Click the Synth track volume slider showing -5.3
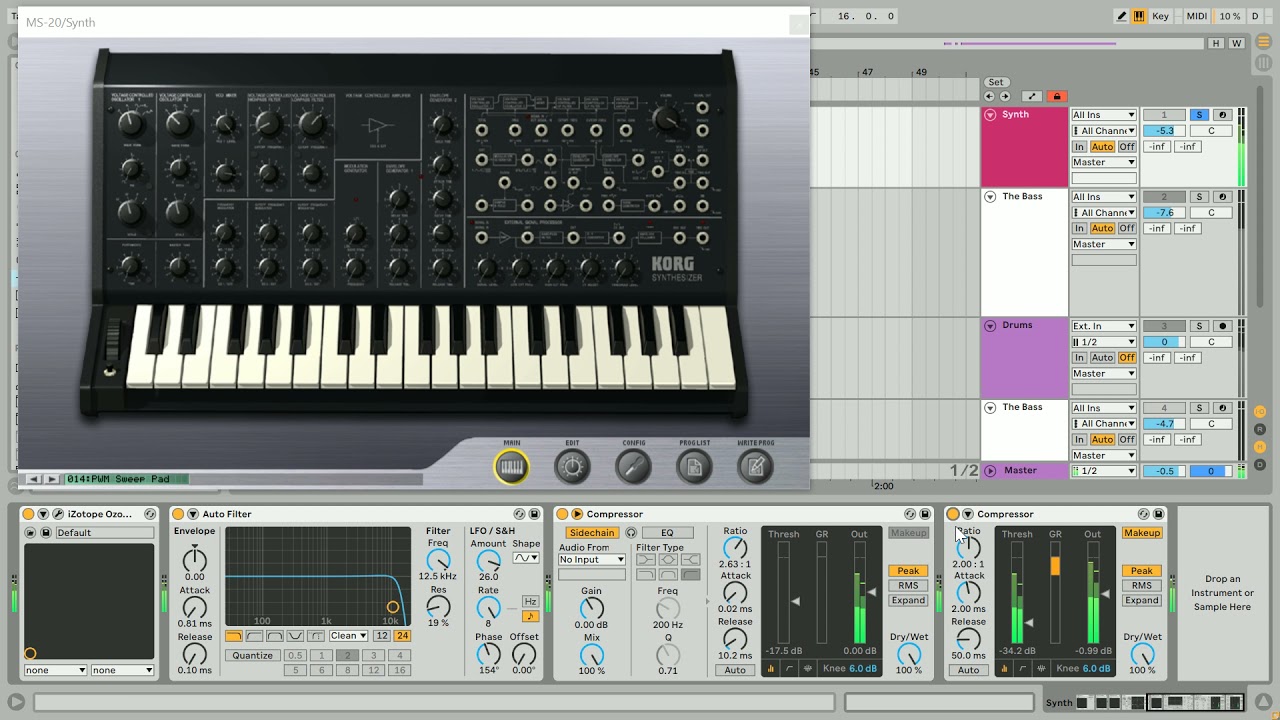This screenshot has height=720, width=1280. pos(1164,131)
